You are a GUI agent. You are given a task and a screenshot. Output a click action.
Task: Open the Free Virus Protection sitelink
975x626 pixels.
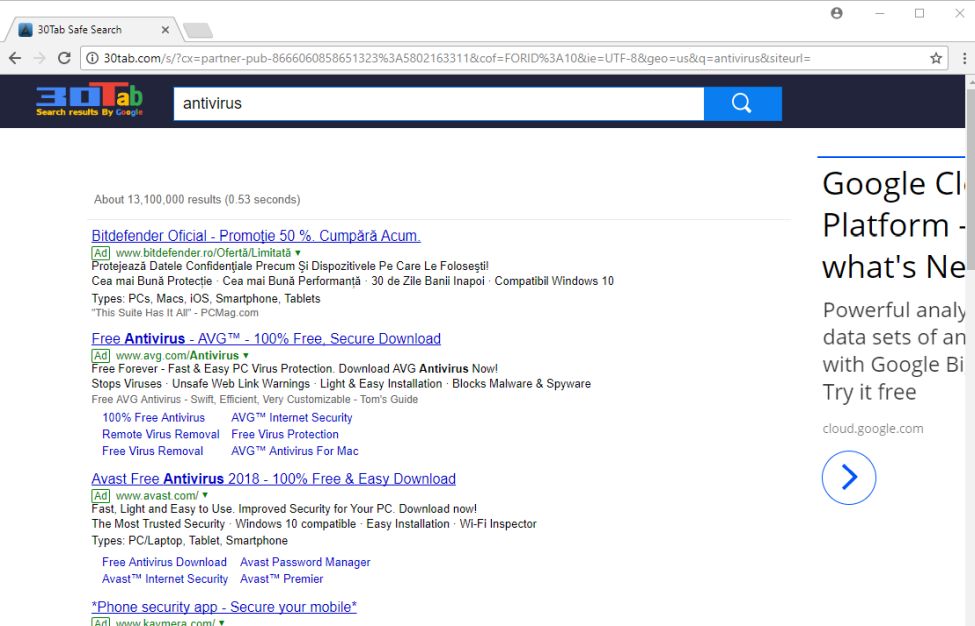click(285, 435)
